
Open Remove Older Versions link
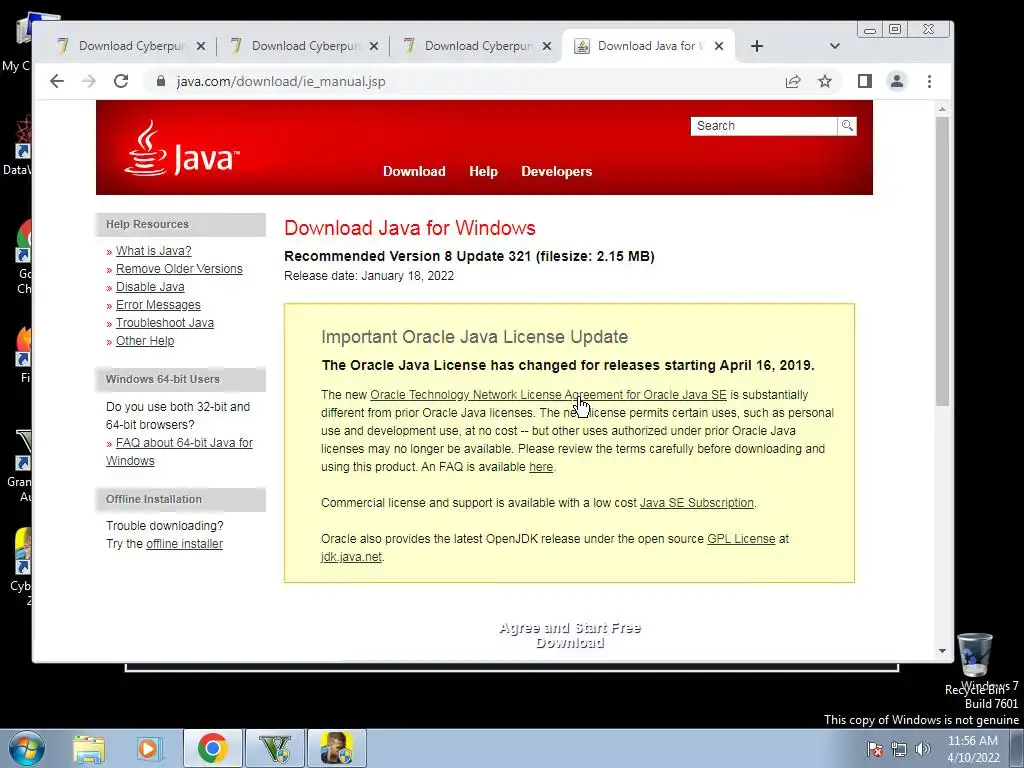(179, 269)
